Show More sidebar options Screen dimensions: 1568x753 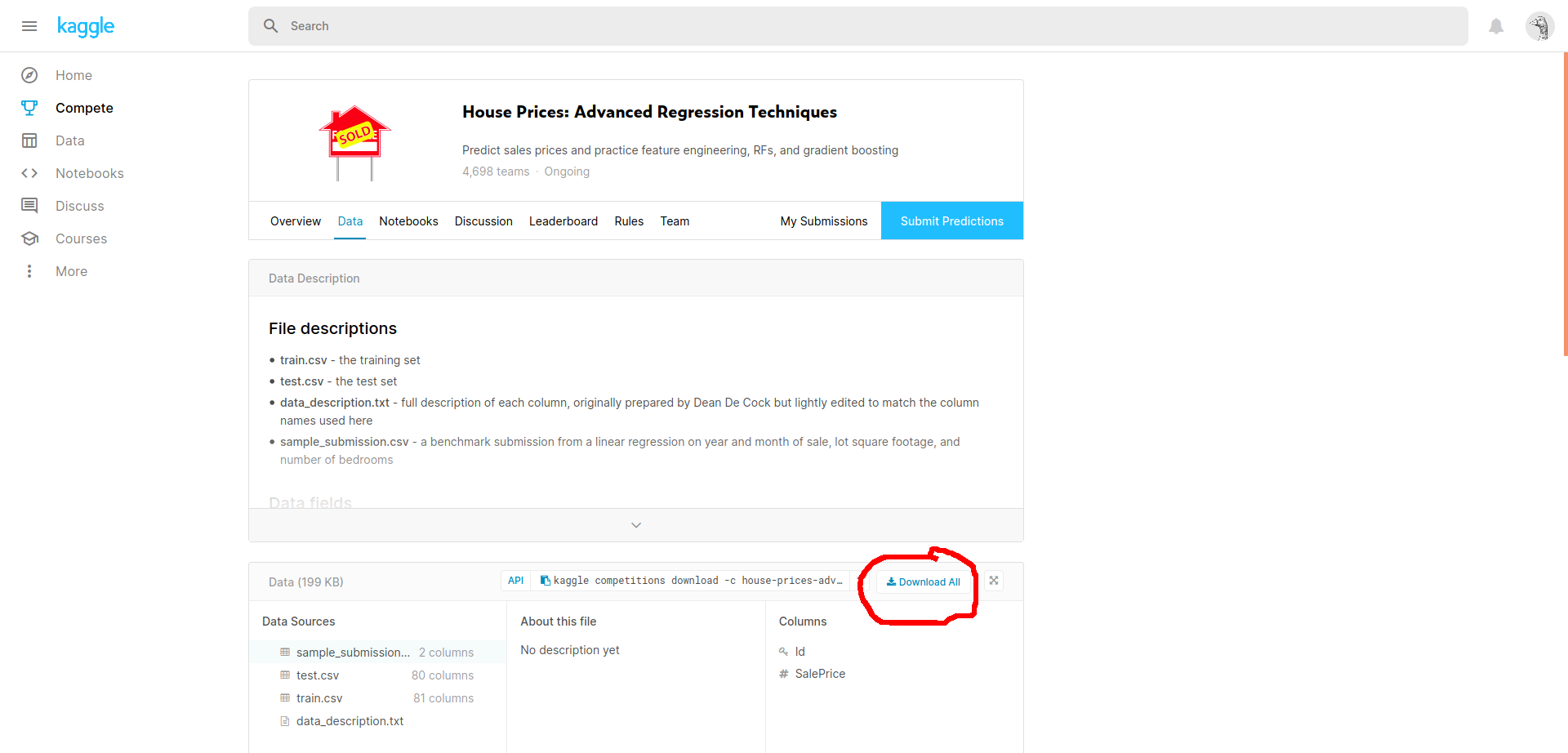click(72, 271)
